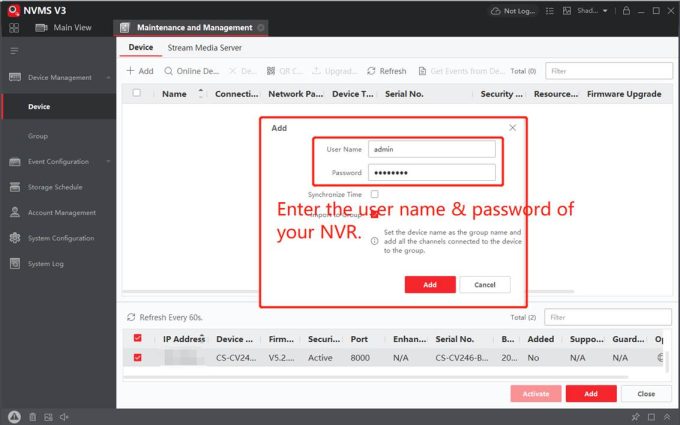Uncheck the CS-CV246 device row checkbox
This screenshot has width=680, height=425.
(x=137, y=357)
